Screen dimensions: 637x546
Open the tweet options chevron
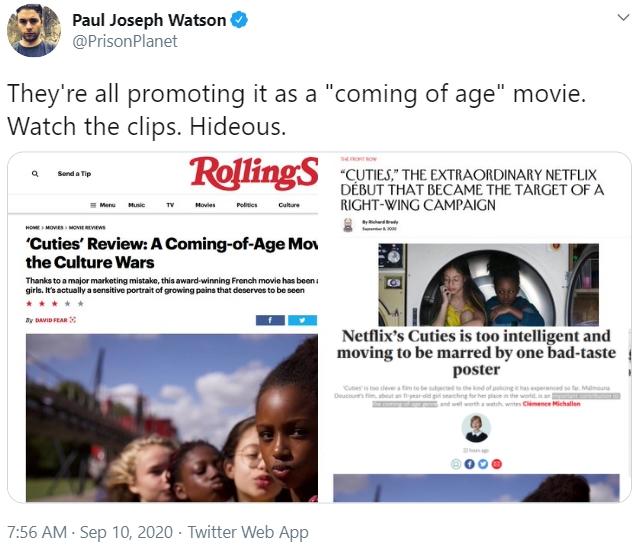tap(623, 18)
